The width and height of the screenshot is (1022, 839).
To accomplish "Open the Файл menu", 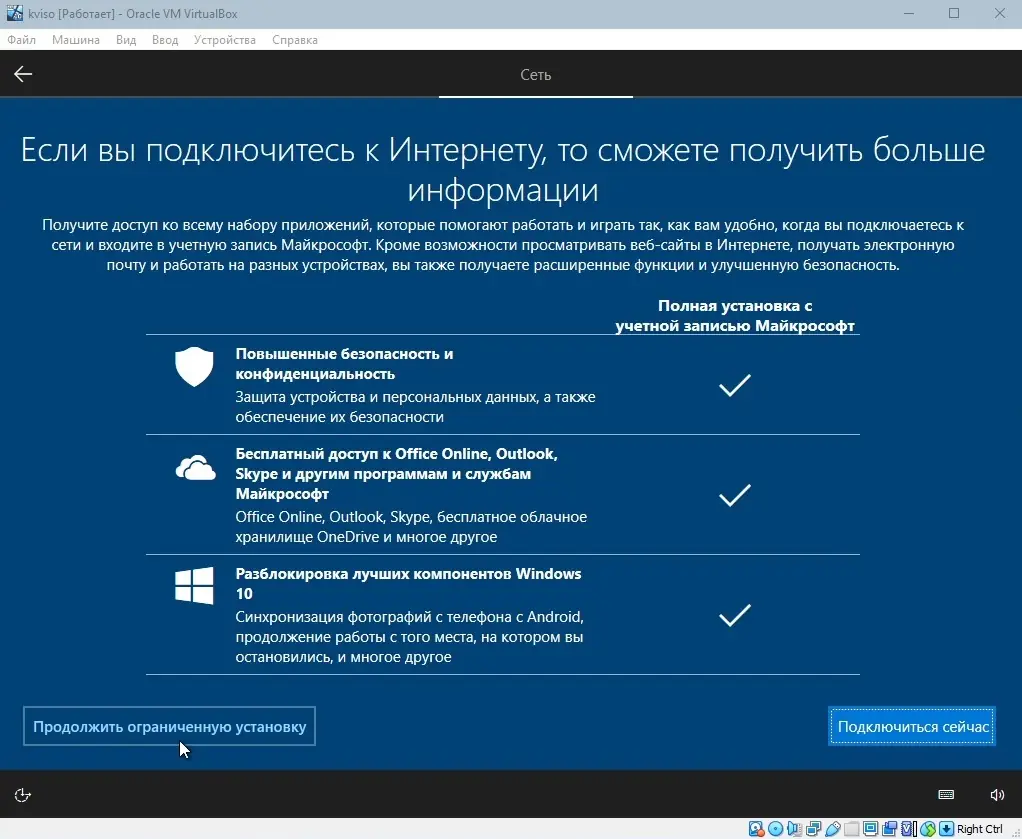I will (22, 40).
